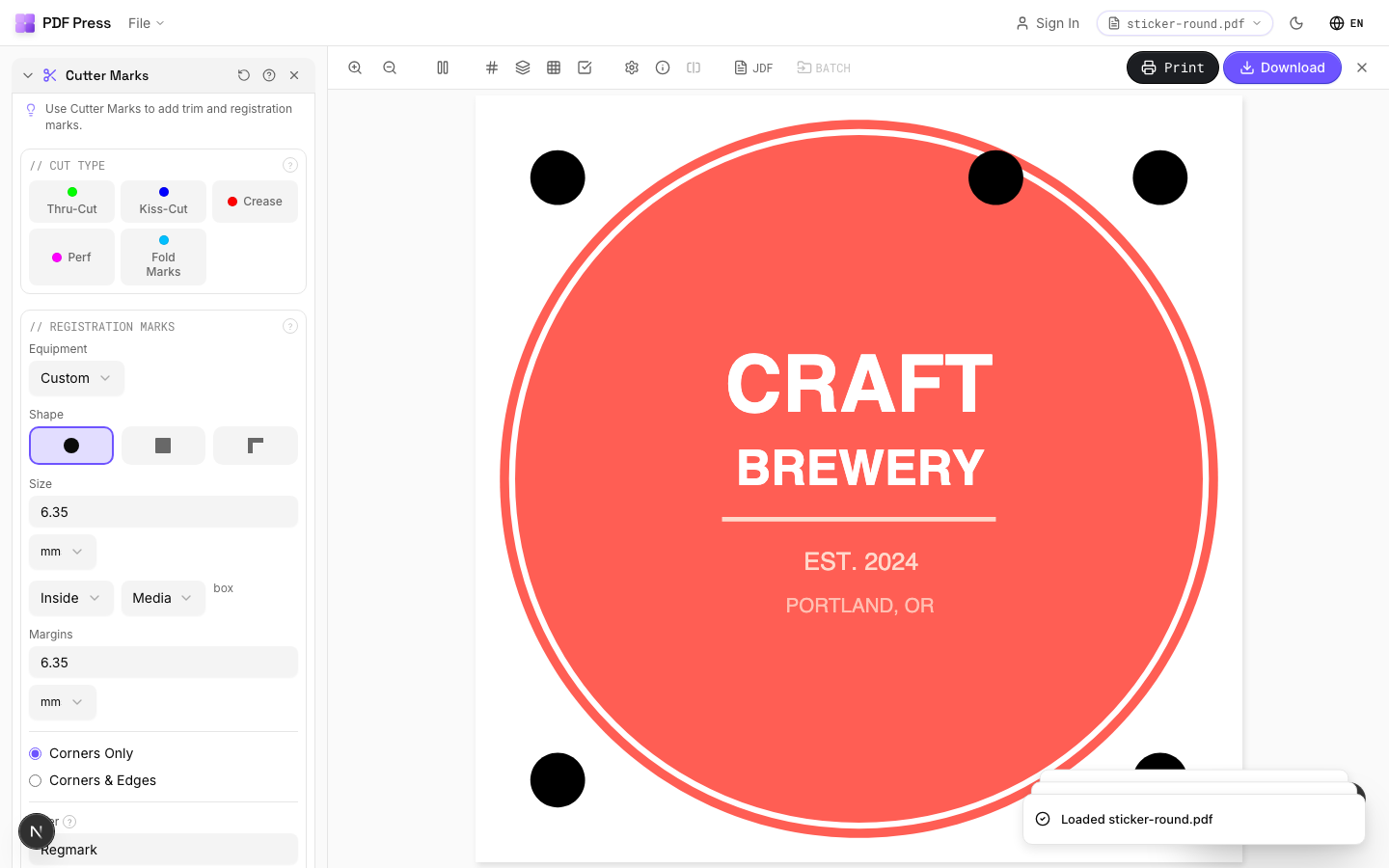Click the BREWERY text in preview
Viewport: 1389px width, 868px height.
(860, 468)
